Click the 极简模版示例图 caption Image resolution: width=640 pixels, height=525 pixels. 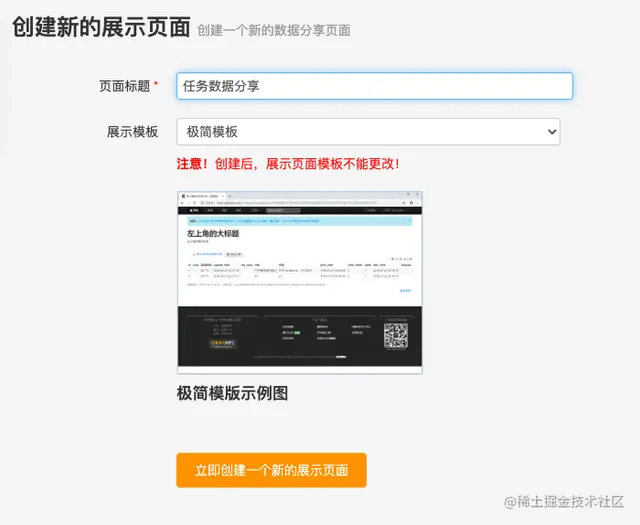(x=233, y=393)
